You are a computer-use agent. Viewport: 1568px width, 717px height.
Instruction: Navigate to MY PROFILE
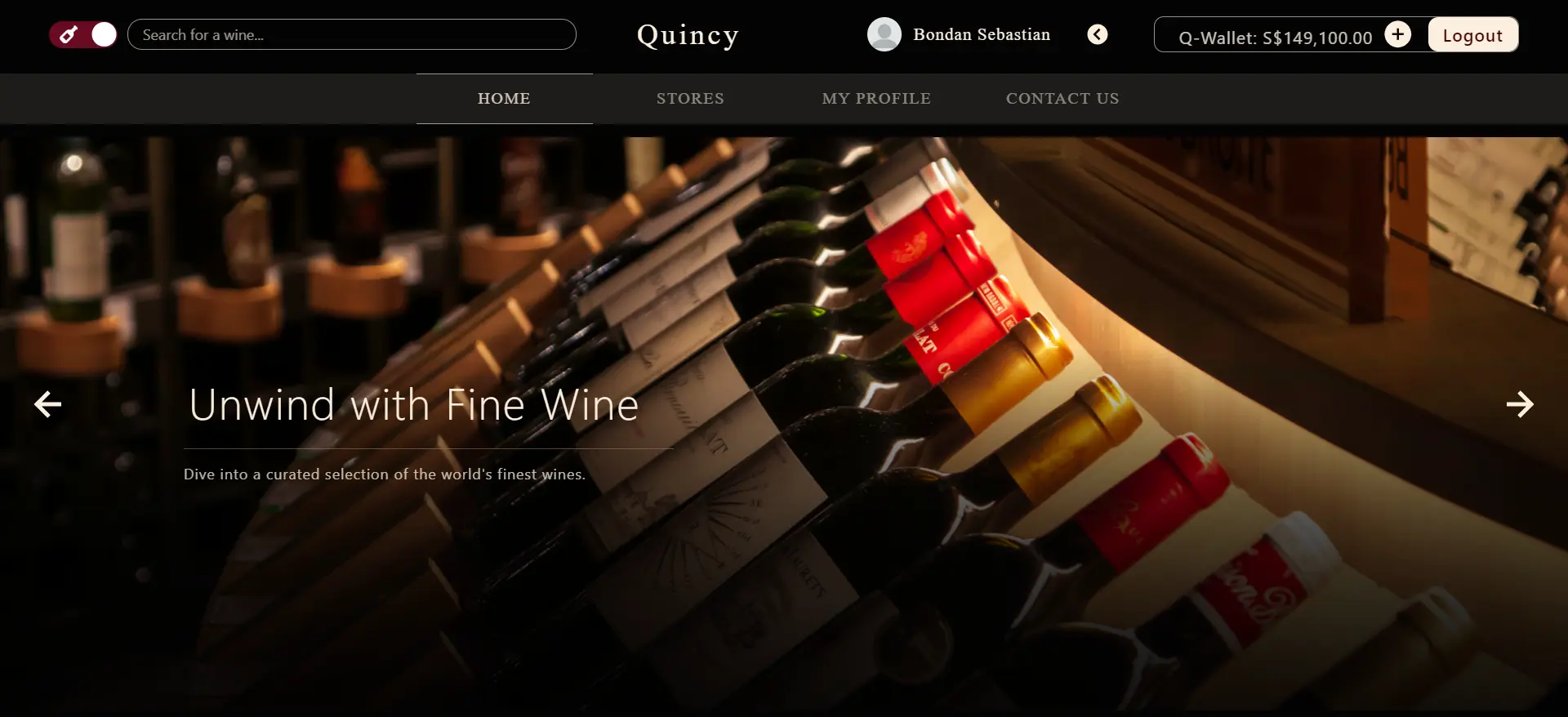(876, 99)
